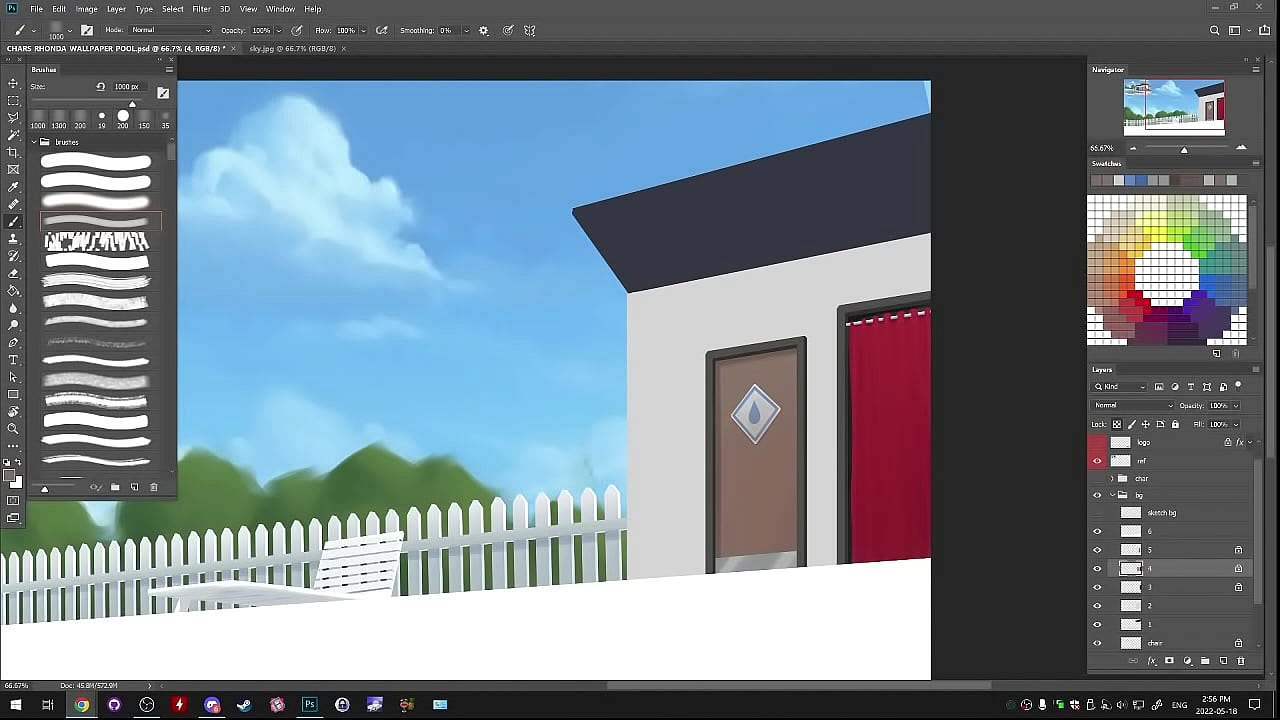
Task: Open the layer blend mode Normal dropdown
Action: point(1133,405)
